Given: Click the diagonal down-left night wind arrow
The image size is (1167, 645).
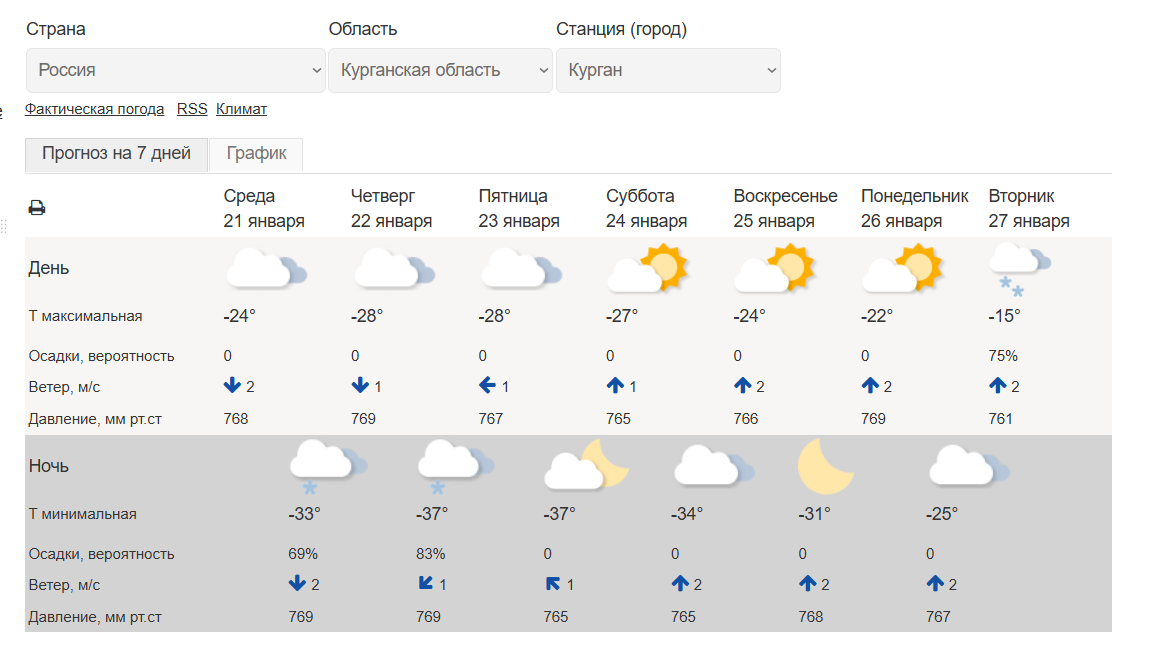Looking at the screenshot, I should pyautogui.click(x=425, y=584).
